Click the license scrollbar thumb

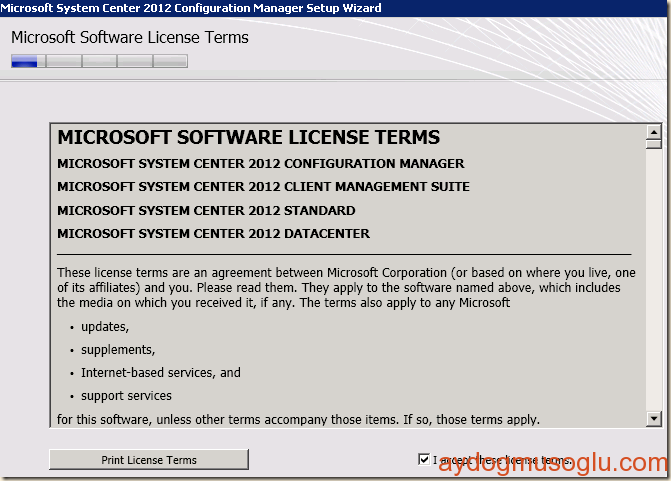pos(653,144)
